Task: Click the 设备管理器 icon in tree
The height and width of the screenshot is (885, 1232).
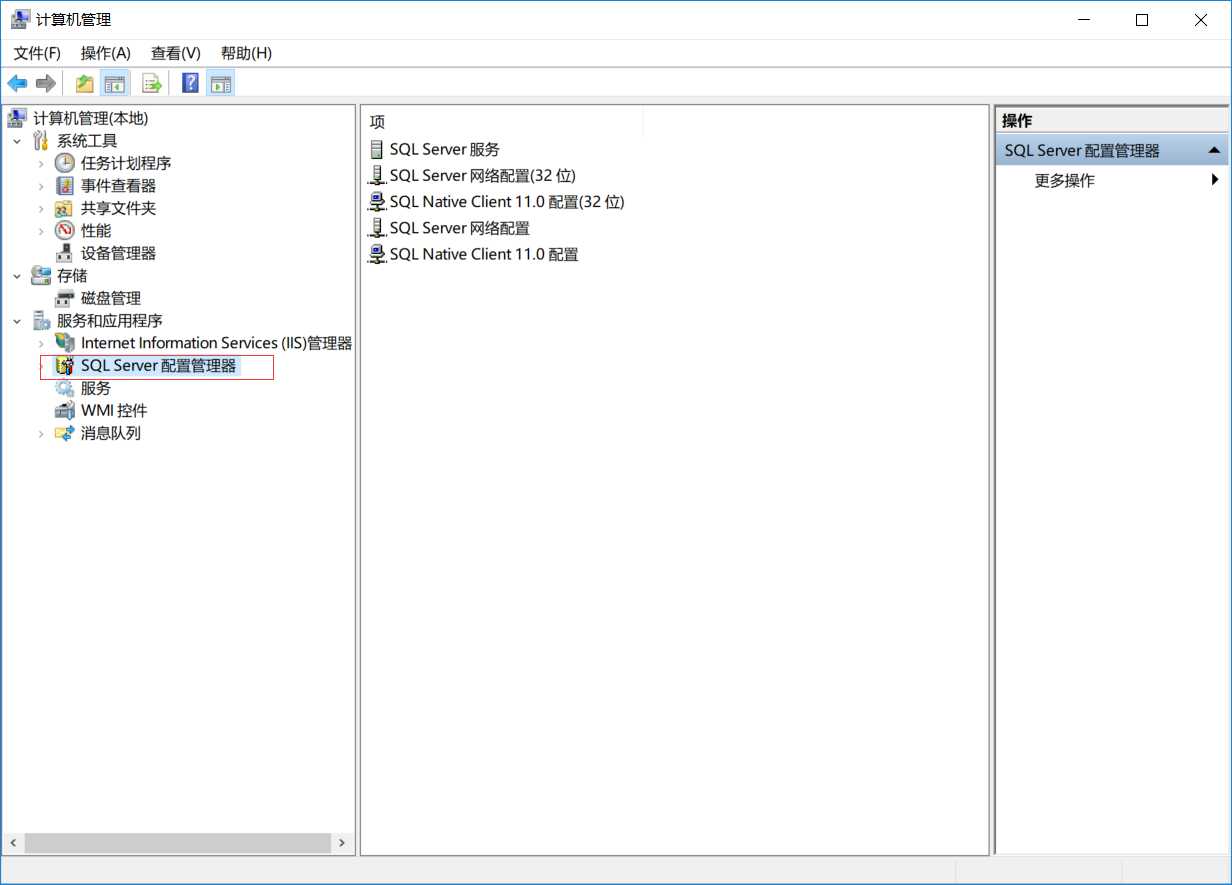Action: [x=65, y=253]
